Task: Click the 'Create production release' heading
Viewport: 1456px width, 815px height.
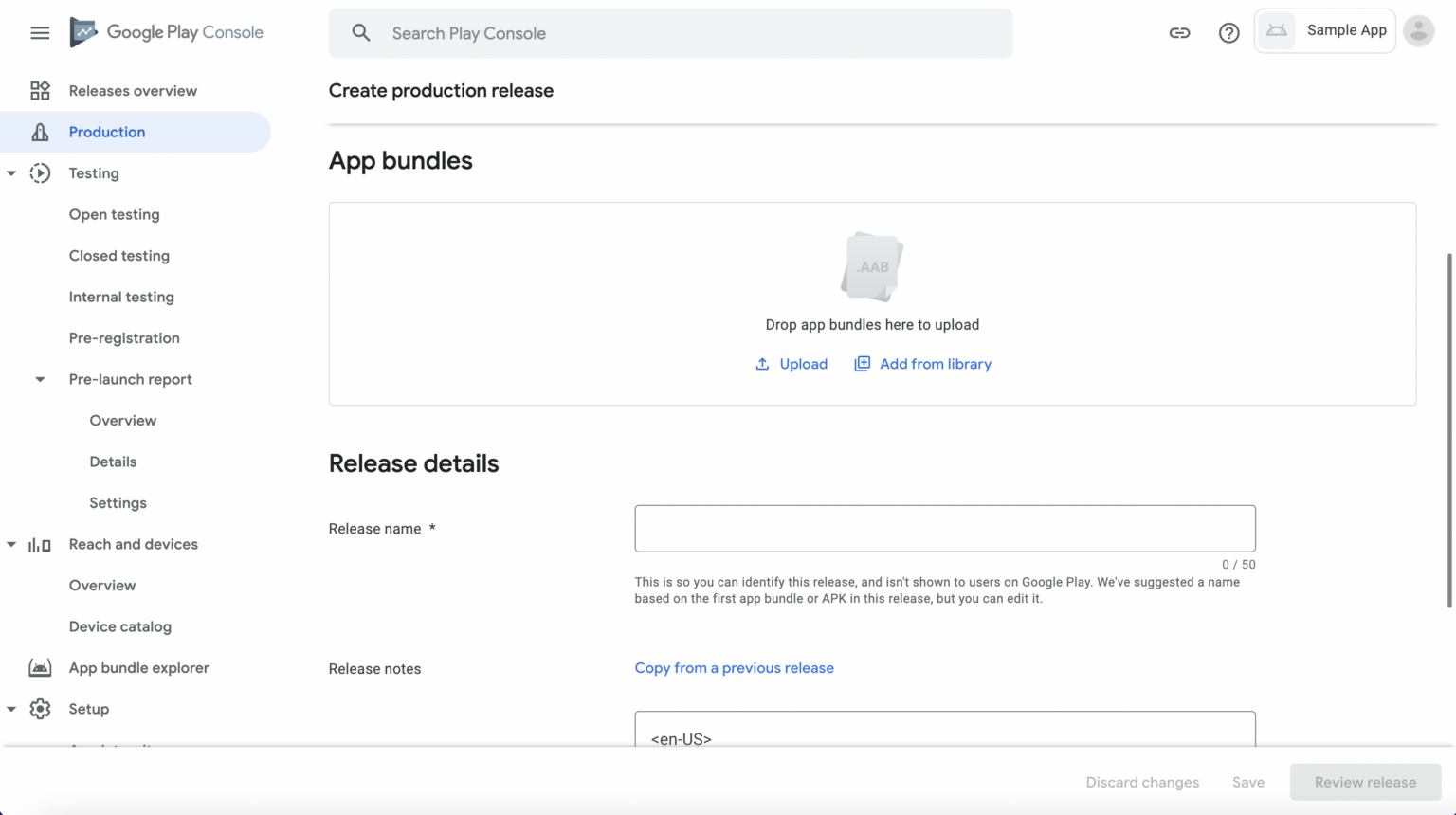Action: [441, 91]
